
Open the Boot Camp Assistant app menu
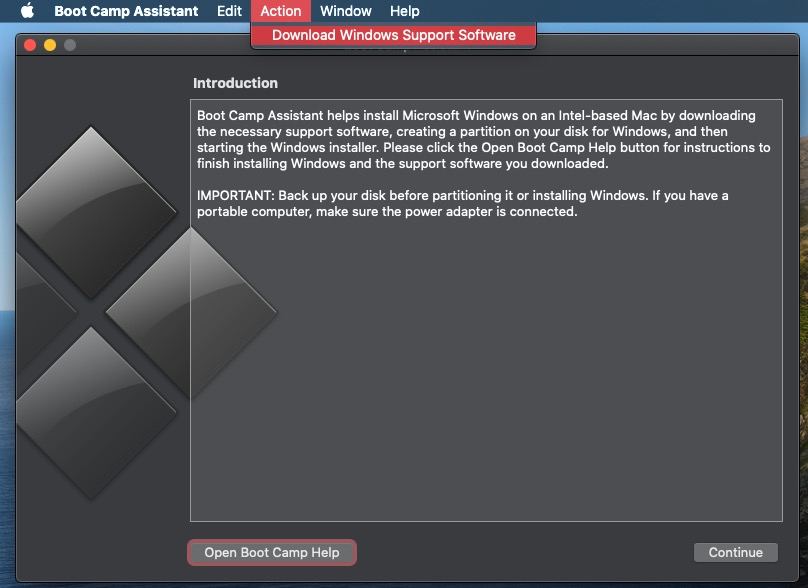tap(126, 11)
